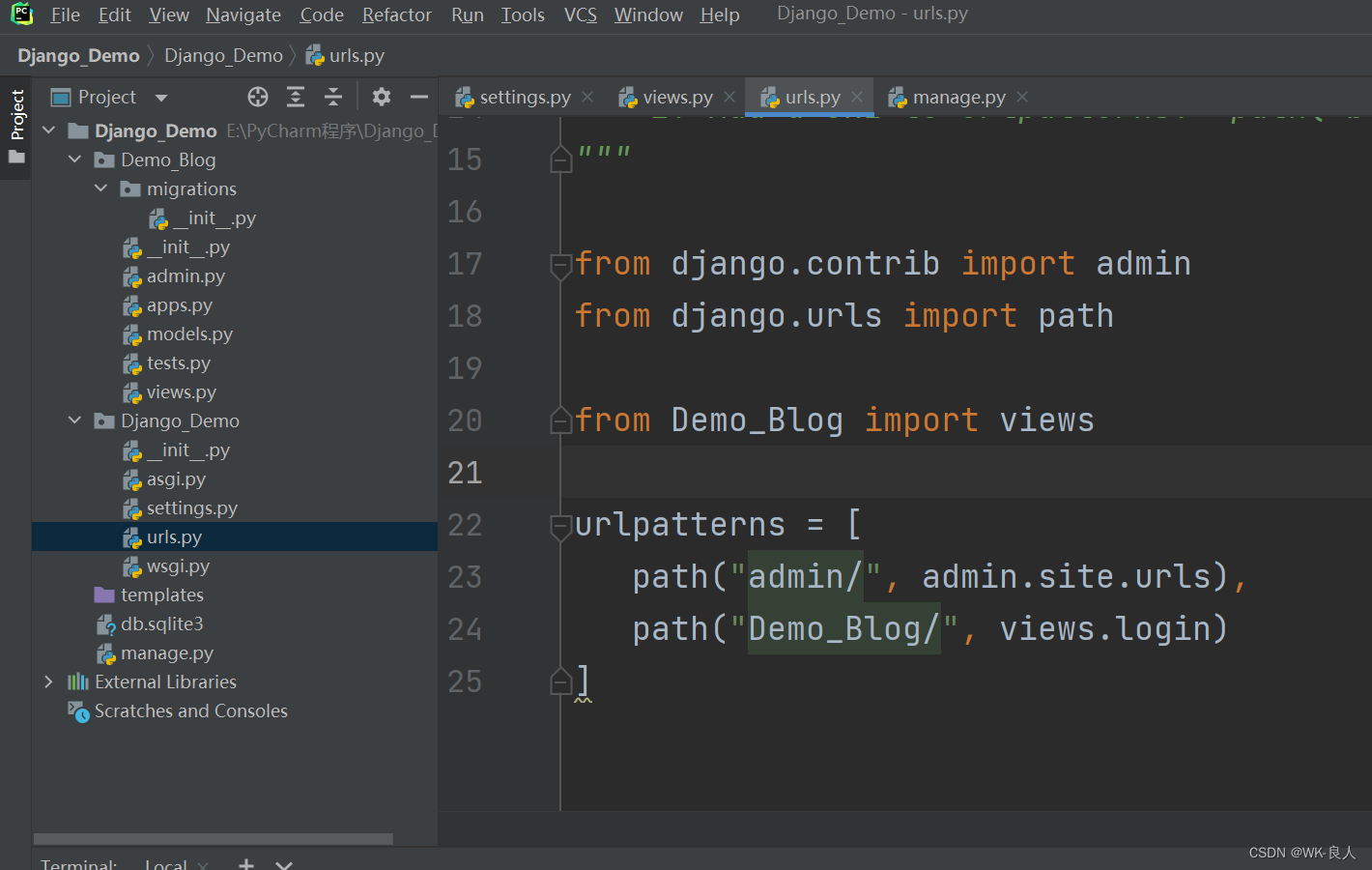Open the File menu
This screenshot has height=870, width=1372.
click(x=65, y=14)
